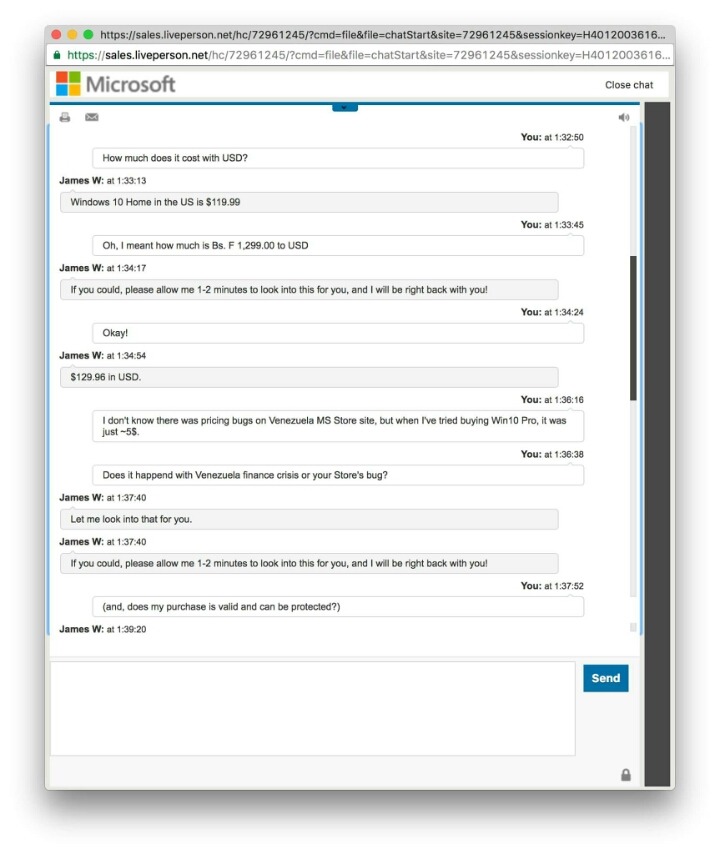The height and width of the screenshot is (854, 720).
Task: Click the liveperson URL in the address bar
Action: [369, 55]
